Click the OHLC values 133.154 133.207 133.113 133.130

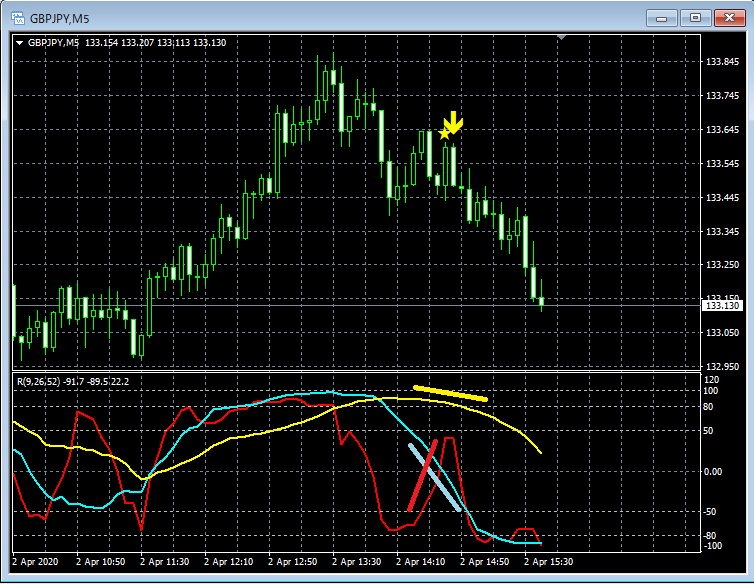155,43
